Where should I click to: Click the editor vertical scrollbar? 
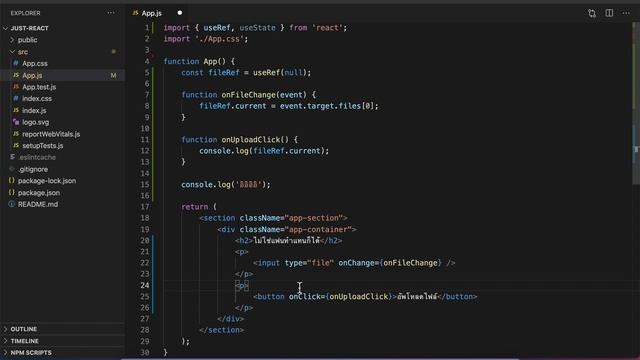tap(636, 102)
